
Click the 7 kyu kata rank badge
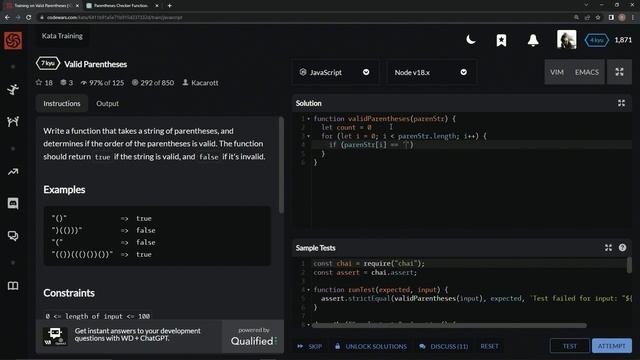(x=48, y=64)
